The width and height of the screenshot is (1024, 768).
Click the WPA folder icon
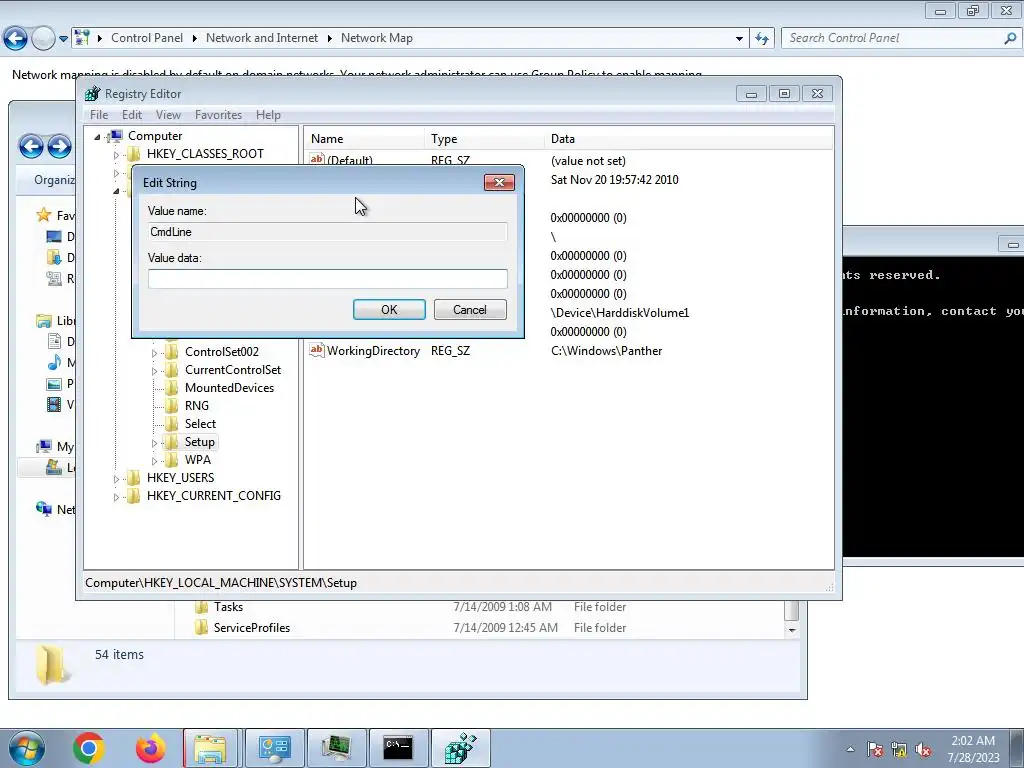point(172,459)
